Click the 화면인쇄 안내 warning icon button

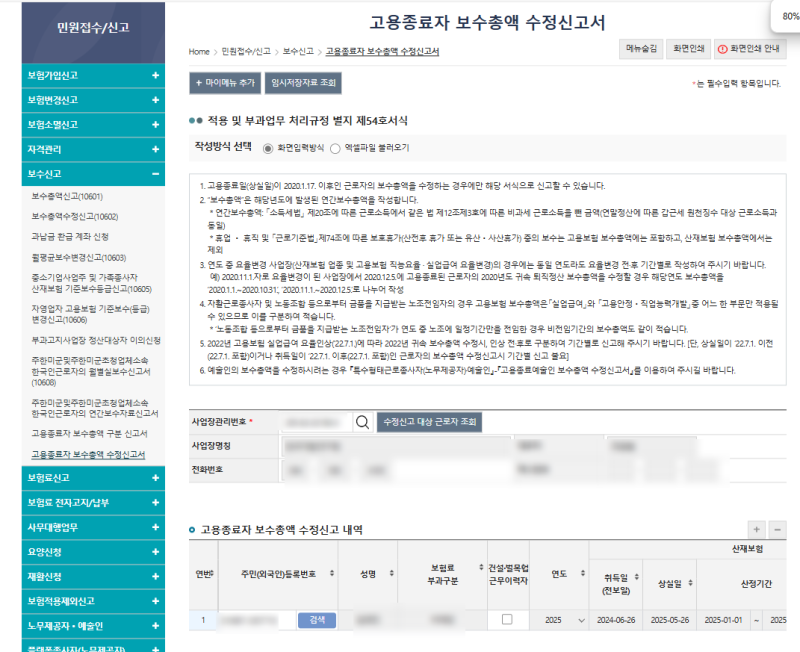750,49
